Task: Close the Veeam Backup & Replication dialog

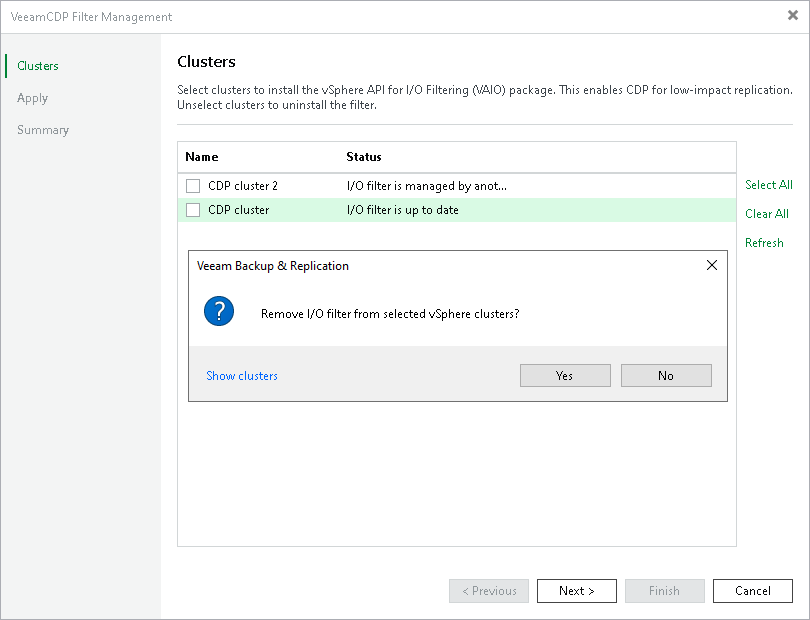Action: [711, 265]
